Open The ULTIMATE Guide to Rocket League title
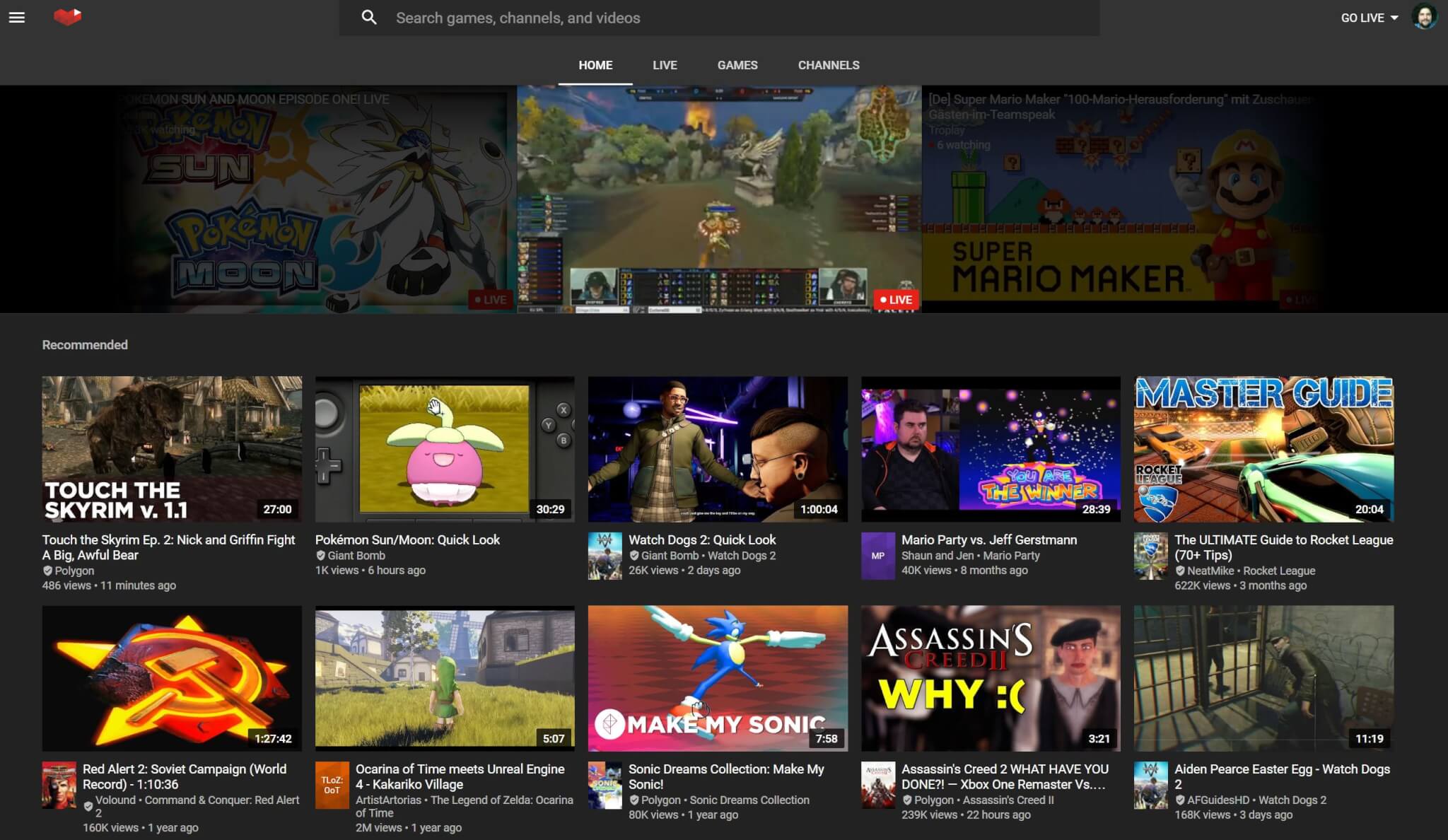The height and width of the screenshot is (840, 1448). click(x=1283, y=547)
